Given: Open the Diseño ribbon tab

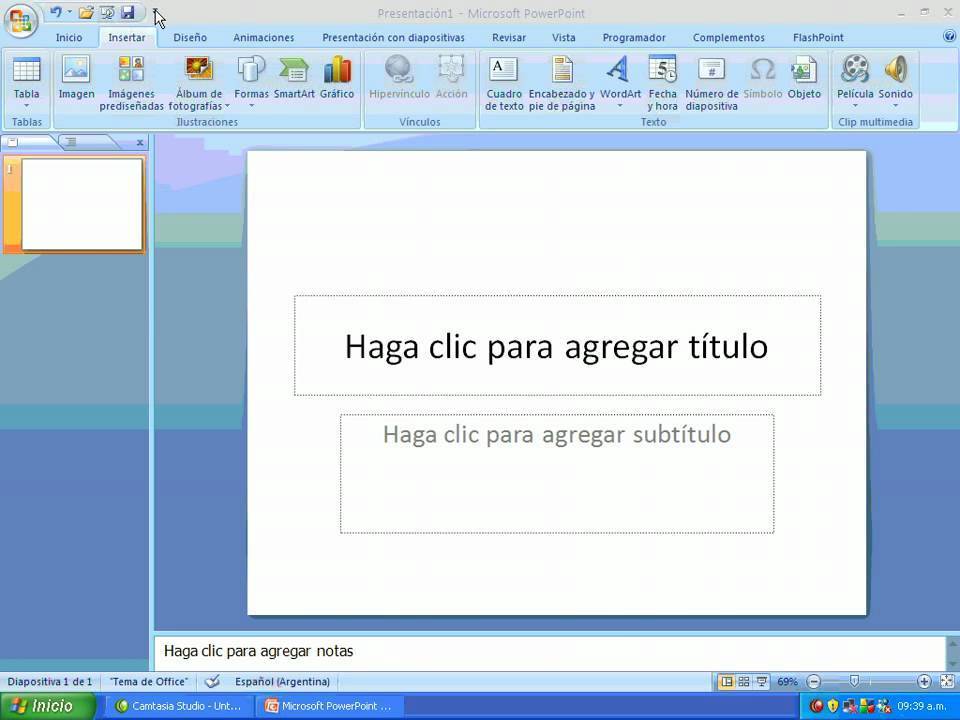Looking at the screenshot, I should 190,38.
